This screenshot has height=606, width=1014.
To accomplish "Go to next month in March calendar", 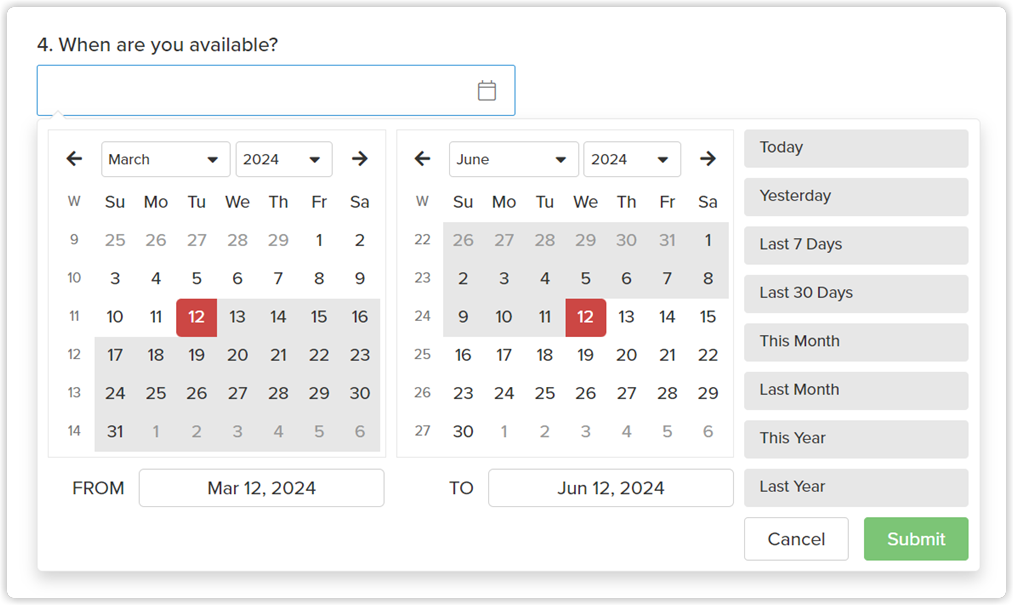I will (360, 158).
